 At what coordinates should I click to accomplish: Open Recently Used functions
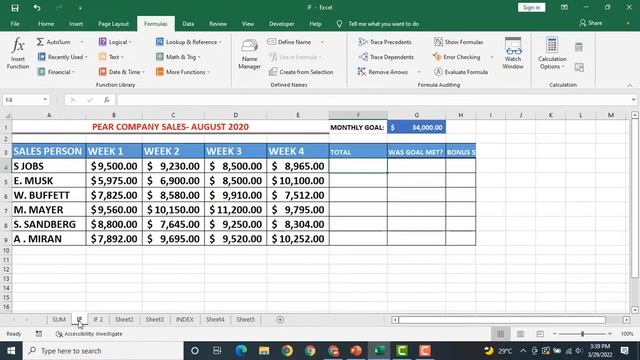pos(62,57)
